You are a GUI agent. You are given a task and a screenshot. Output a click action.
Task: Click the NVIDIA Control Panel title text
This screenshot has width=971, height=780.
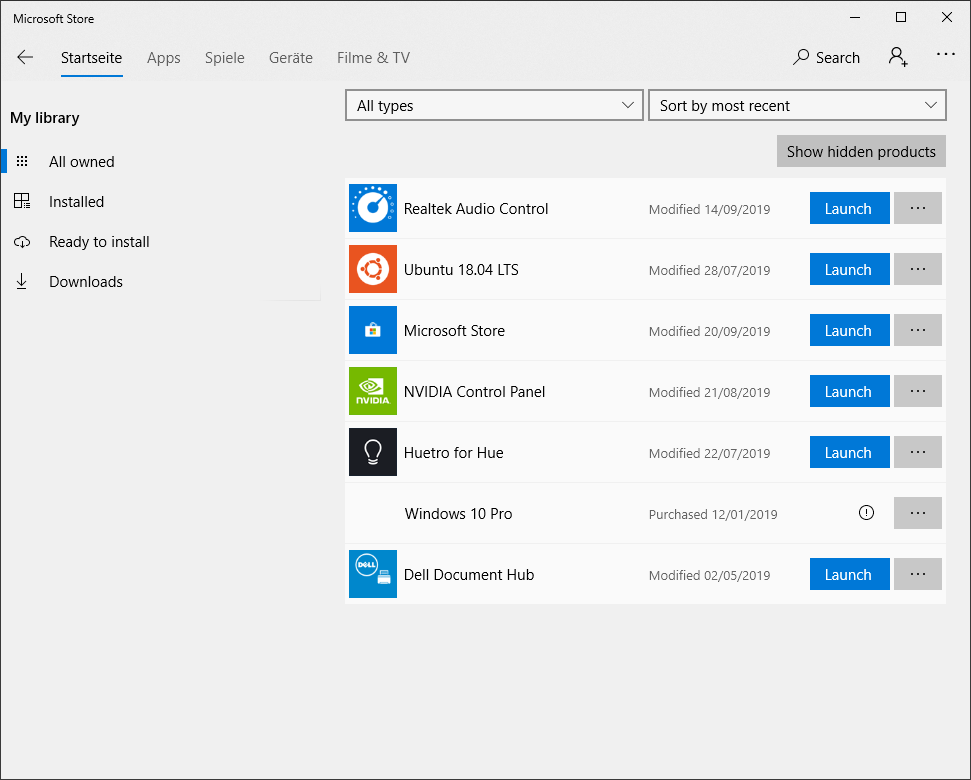(474, 392)
